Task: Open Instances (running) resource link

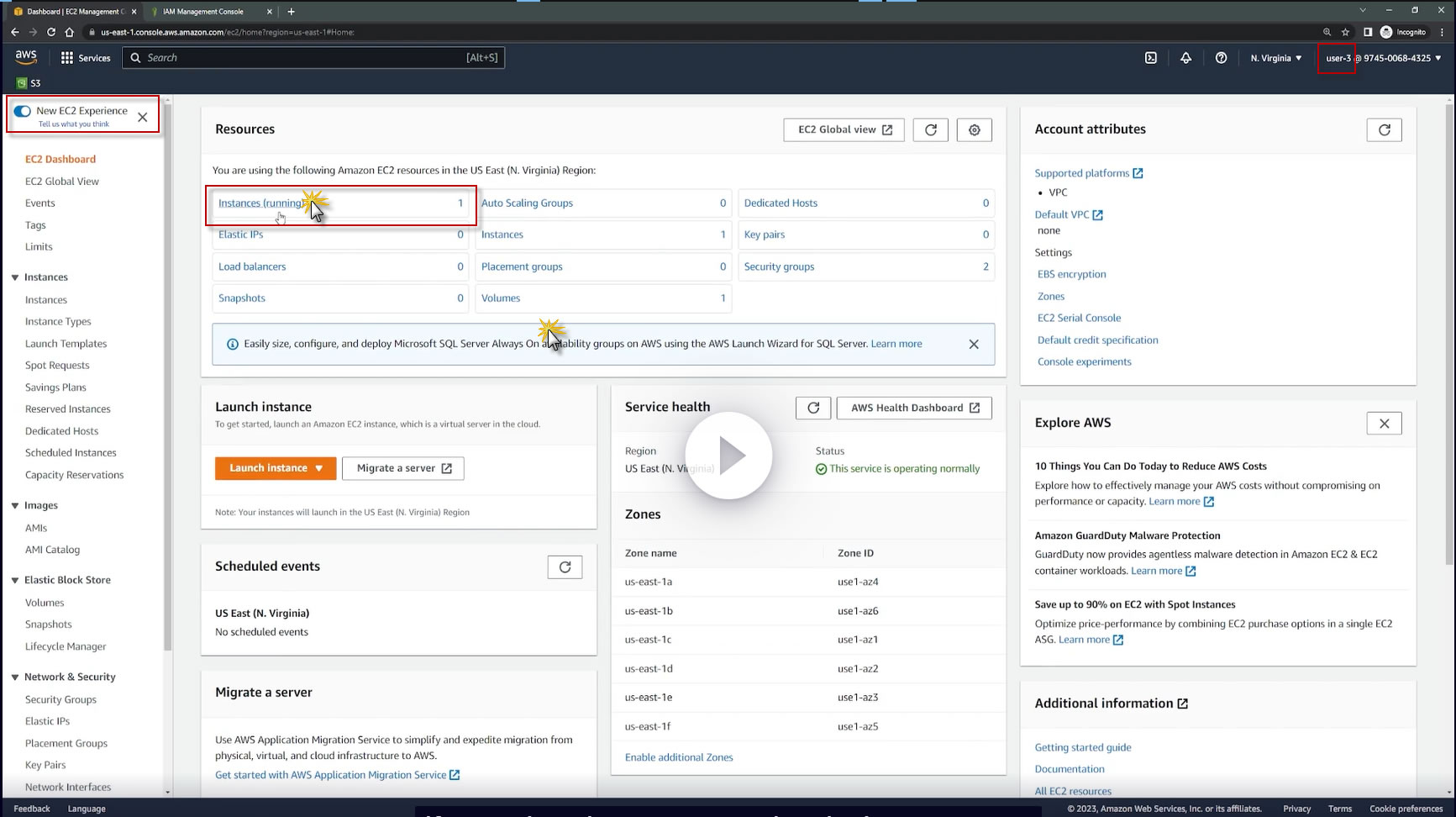Action: pyautogui.click(x=260, y=203)
